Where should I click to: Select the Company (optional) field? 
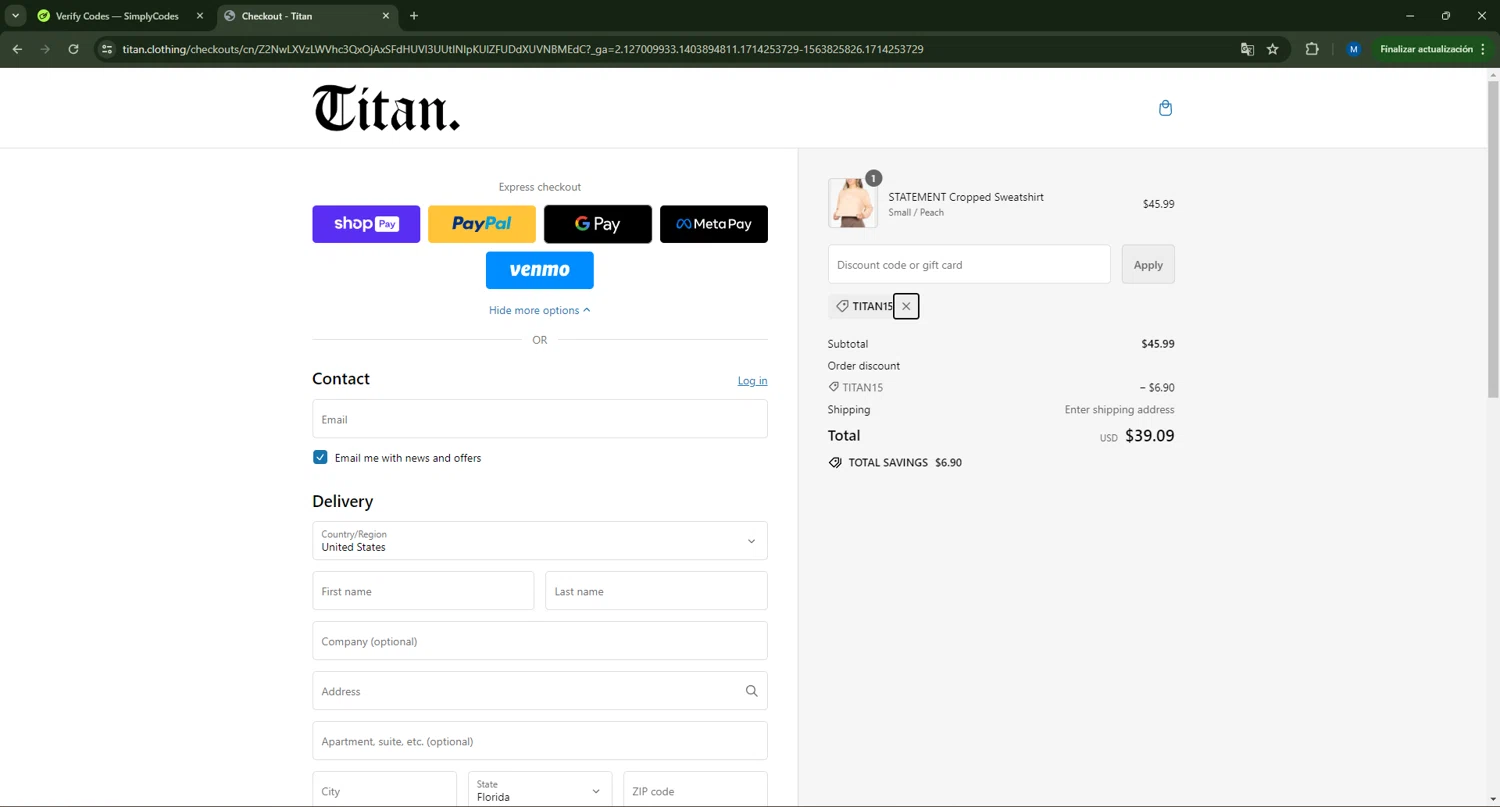(540, 641)
